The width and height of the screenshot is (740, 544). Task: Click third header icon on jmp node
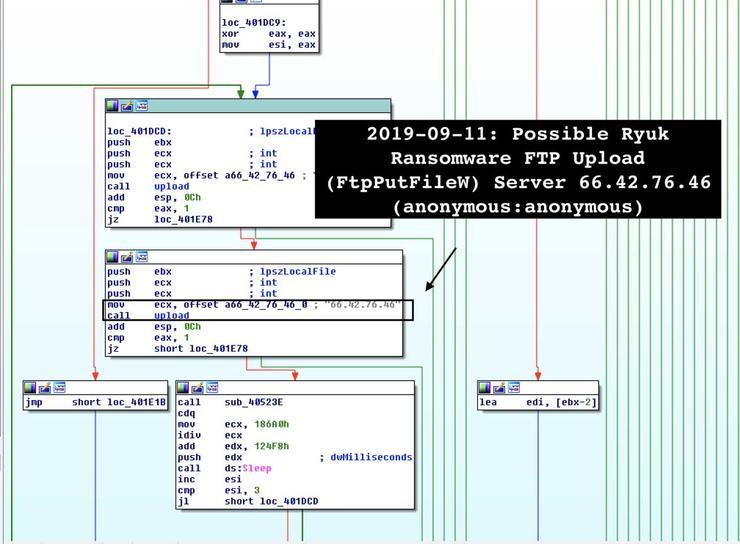58,387
